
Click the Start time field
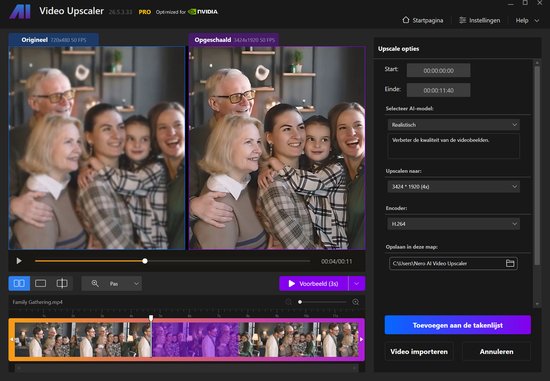(438, 71)
